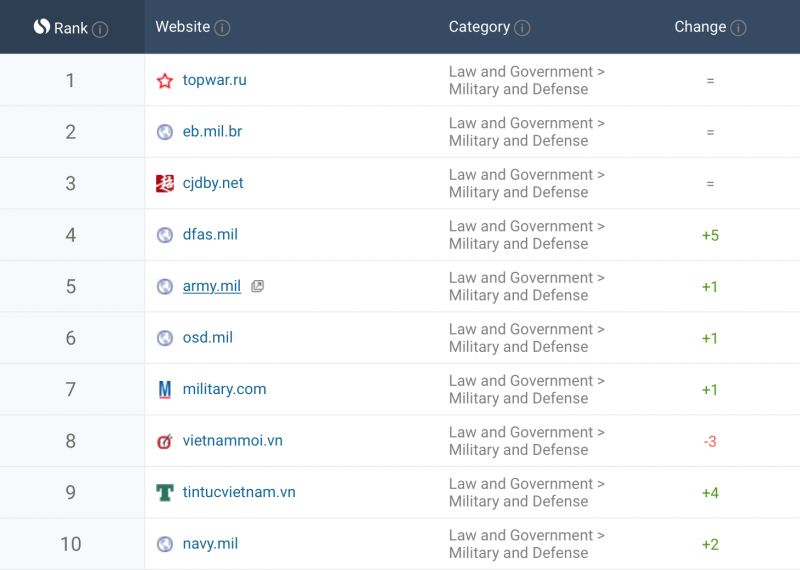Screen dimensions: 800x570
Task: Open the vietnammoi.vn website link
Action: (233, 441)
